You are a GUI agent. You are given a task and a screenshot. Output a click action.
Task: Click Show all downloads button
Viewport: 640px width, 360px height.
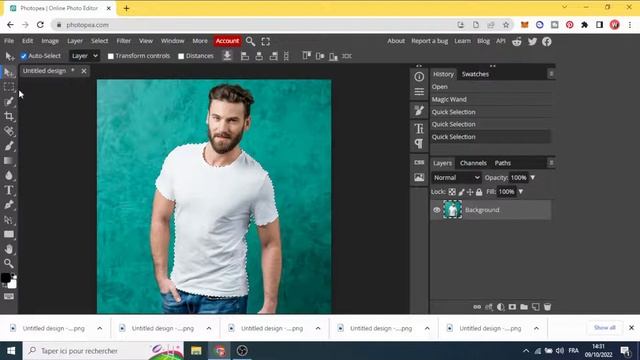pyautogui.click(x=604, y=328)
